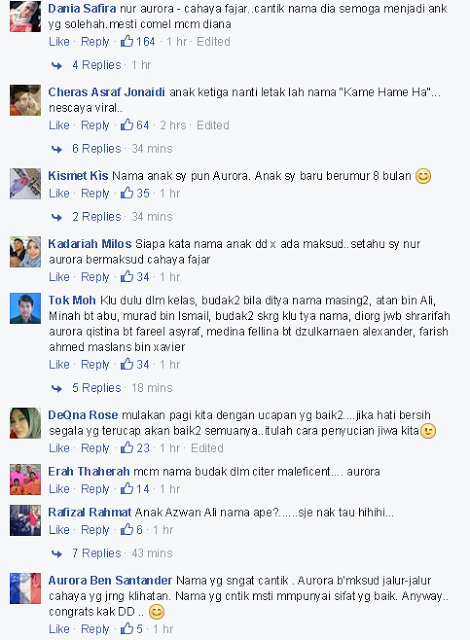Open Kismet Kis profile picture
Image resolution: width=470 pixels, height=640 pixels.
tap(25, 184)
